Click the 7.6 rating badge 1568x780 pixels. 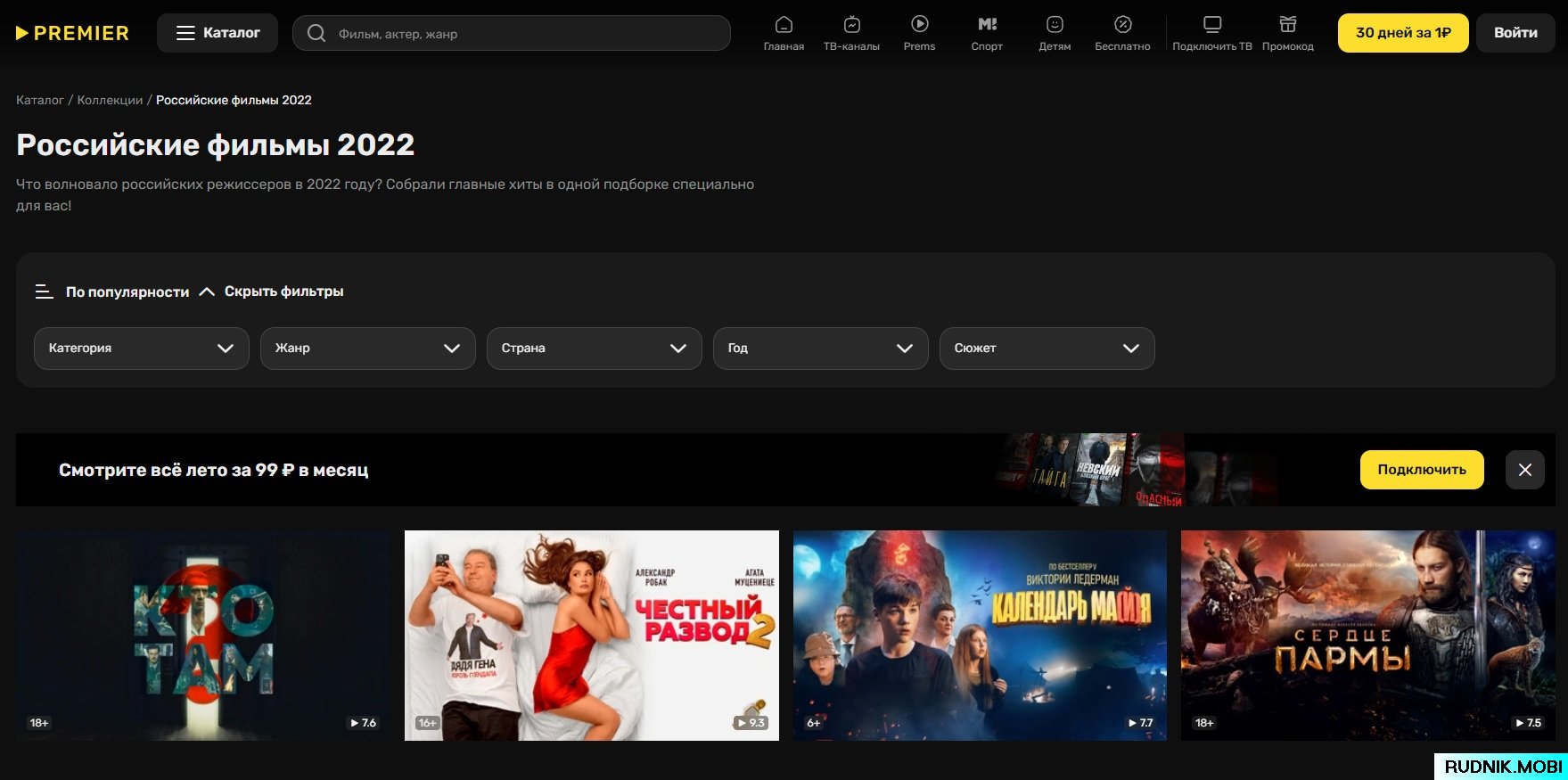364,723
